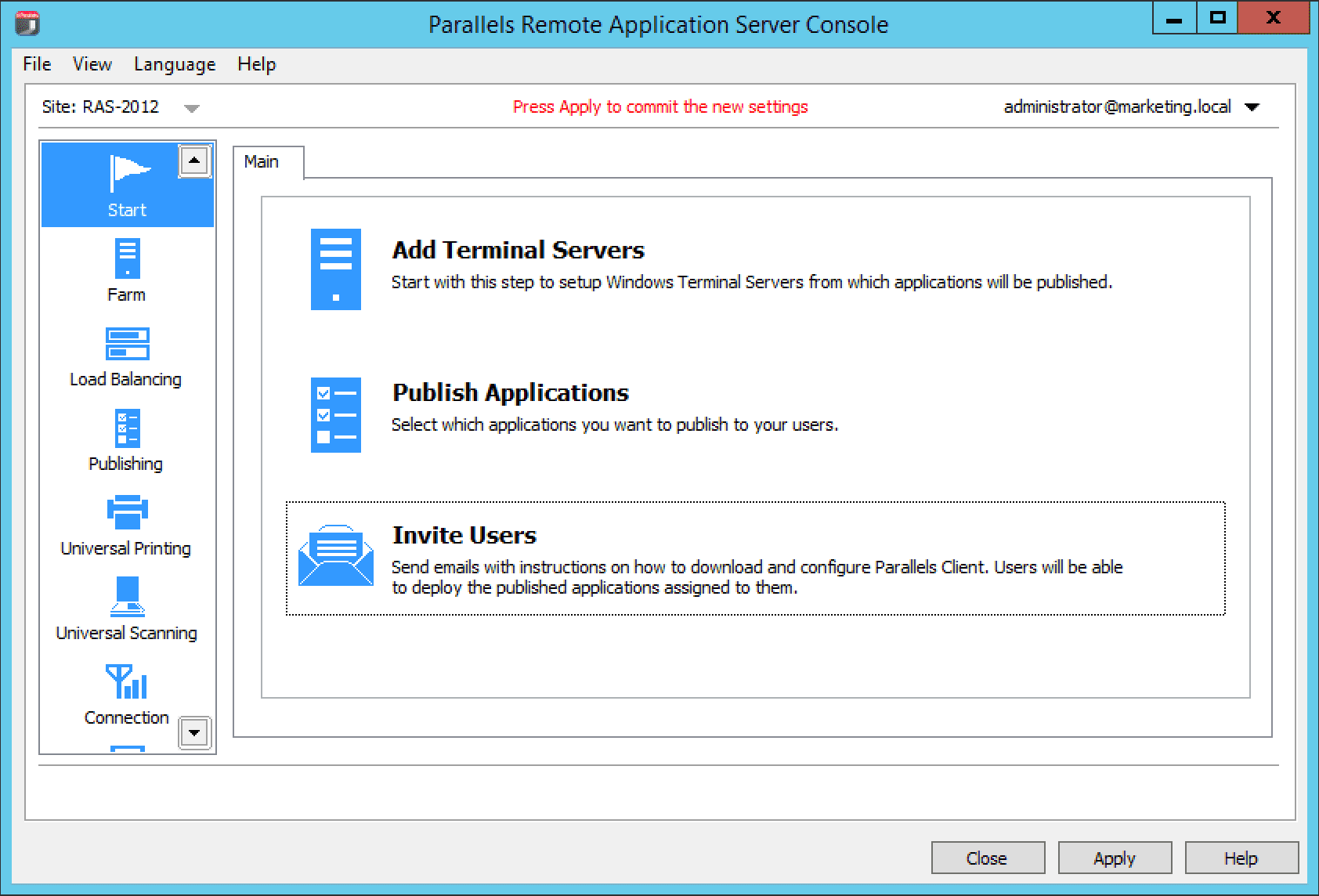The width and height of the screenshot is (1319, 896).
Task: Click the Invite Users envelope icon
Action: (336, 555)
